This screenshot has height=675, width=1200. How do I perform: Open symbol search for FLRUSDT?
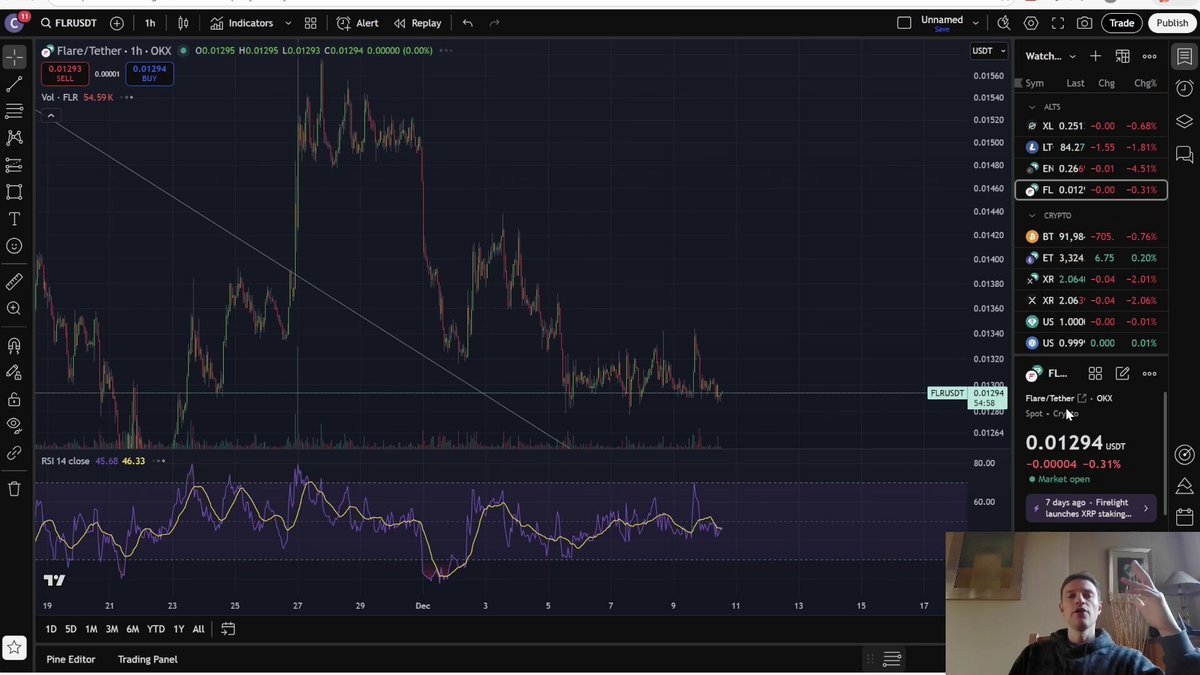[x=70, y=23]
